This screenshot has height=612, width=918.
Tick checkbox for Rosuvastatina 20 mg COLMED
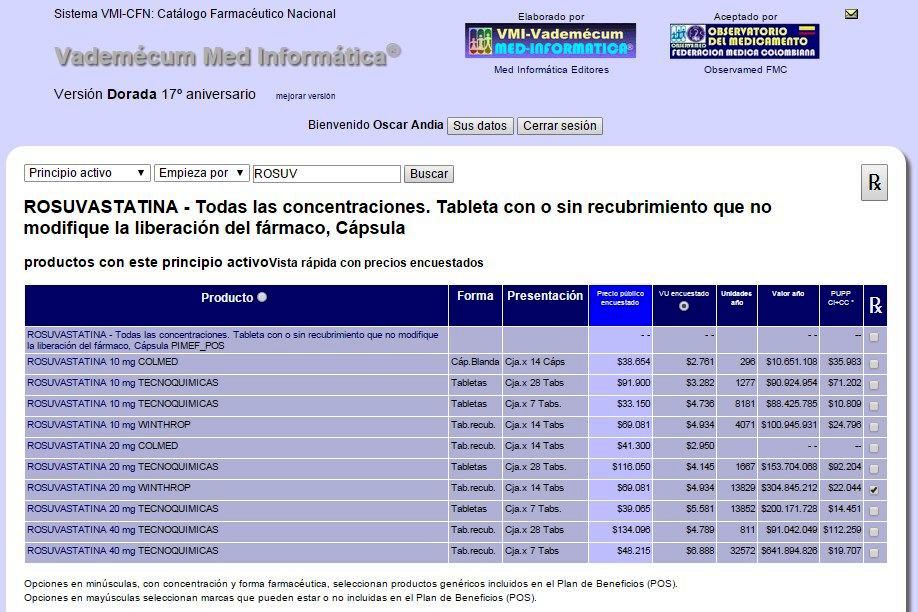point(874,448)
